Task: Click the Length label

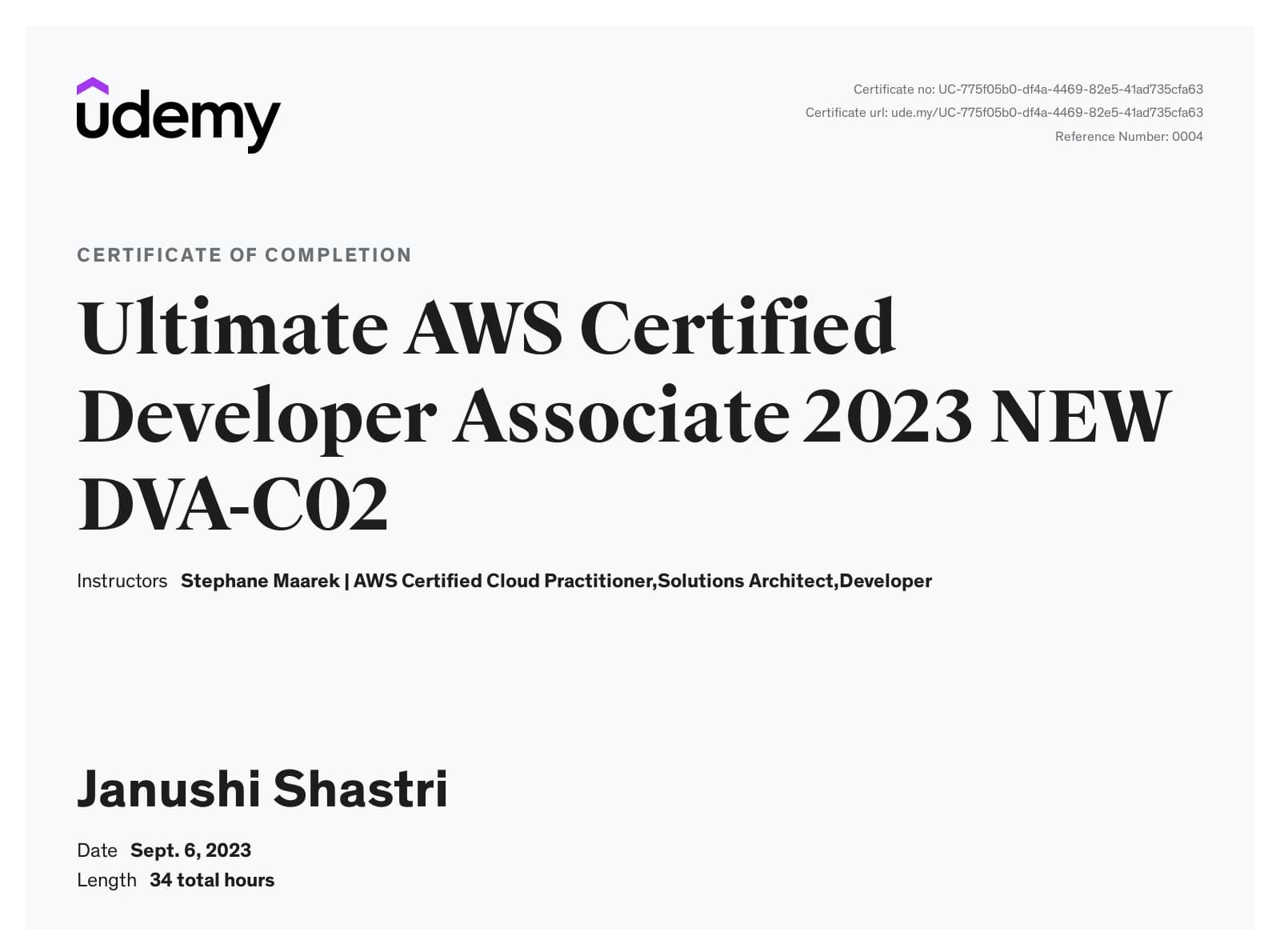Action: tap(106, 879)
